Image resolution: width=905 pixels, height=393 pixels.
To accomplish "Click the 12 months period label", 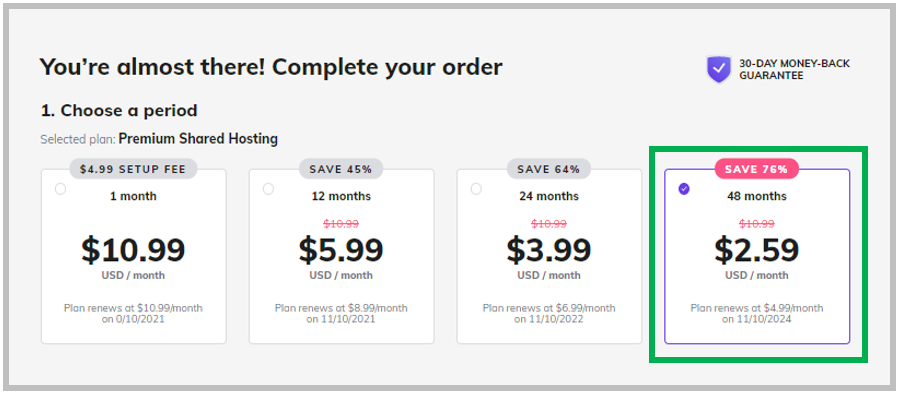I will pos(341,196).
